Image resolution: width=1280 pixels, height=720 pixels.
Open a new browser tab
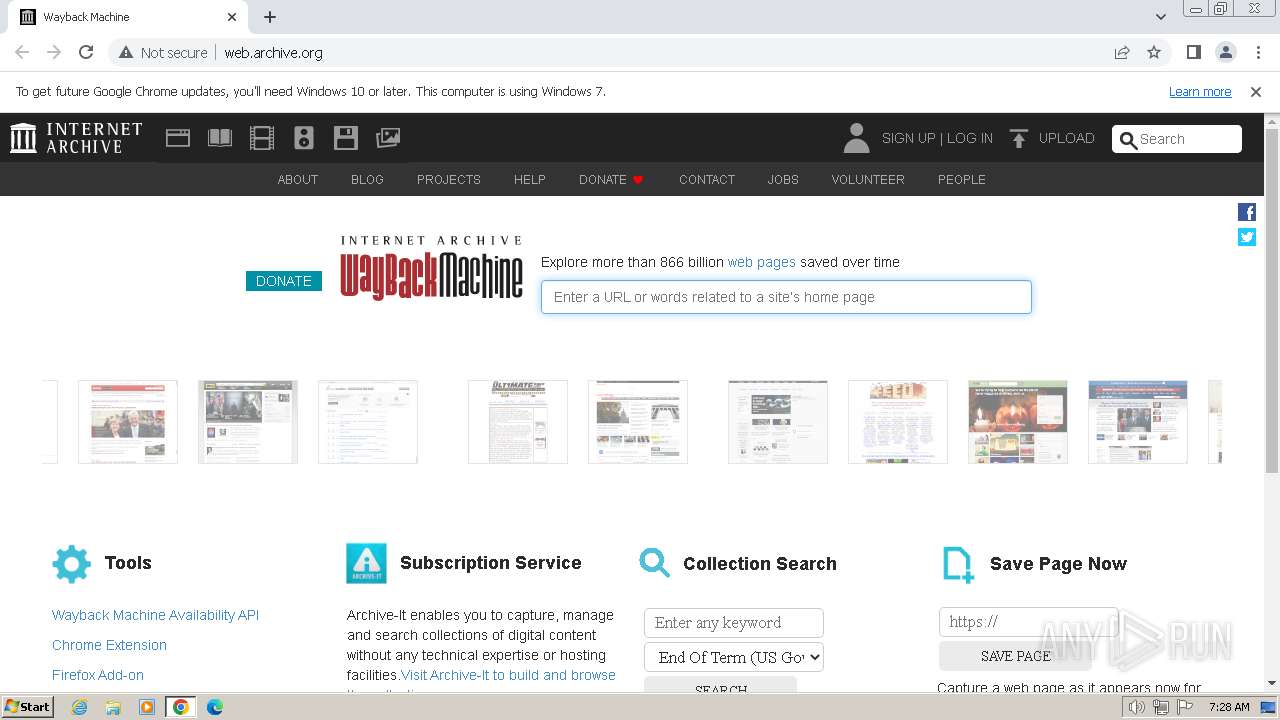click(x=270, y=17)
